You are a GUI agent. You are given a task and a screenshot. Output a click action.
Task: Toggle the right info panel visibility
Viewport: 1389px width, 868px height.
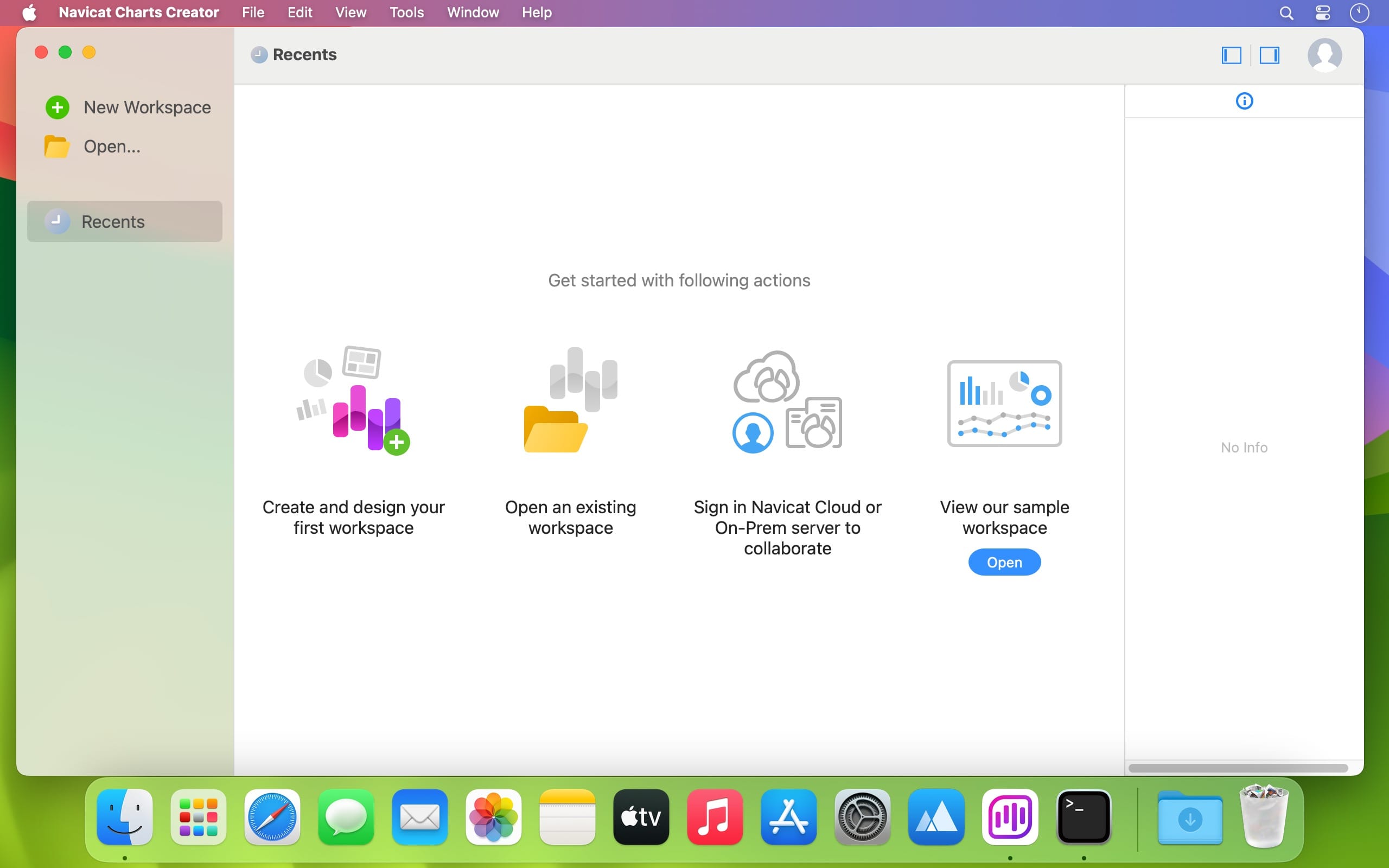(x=1269, y=55)
